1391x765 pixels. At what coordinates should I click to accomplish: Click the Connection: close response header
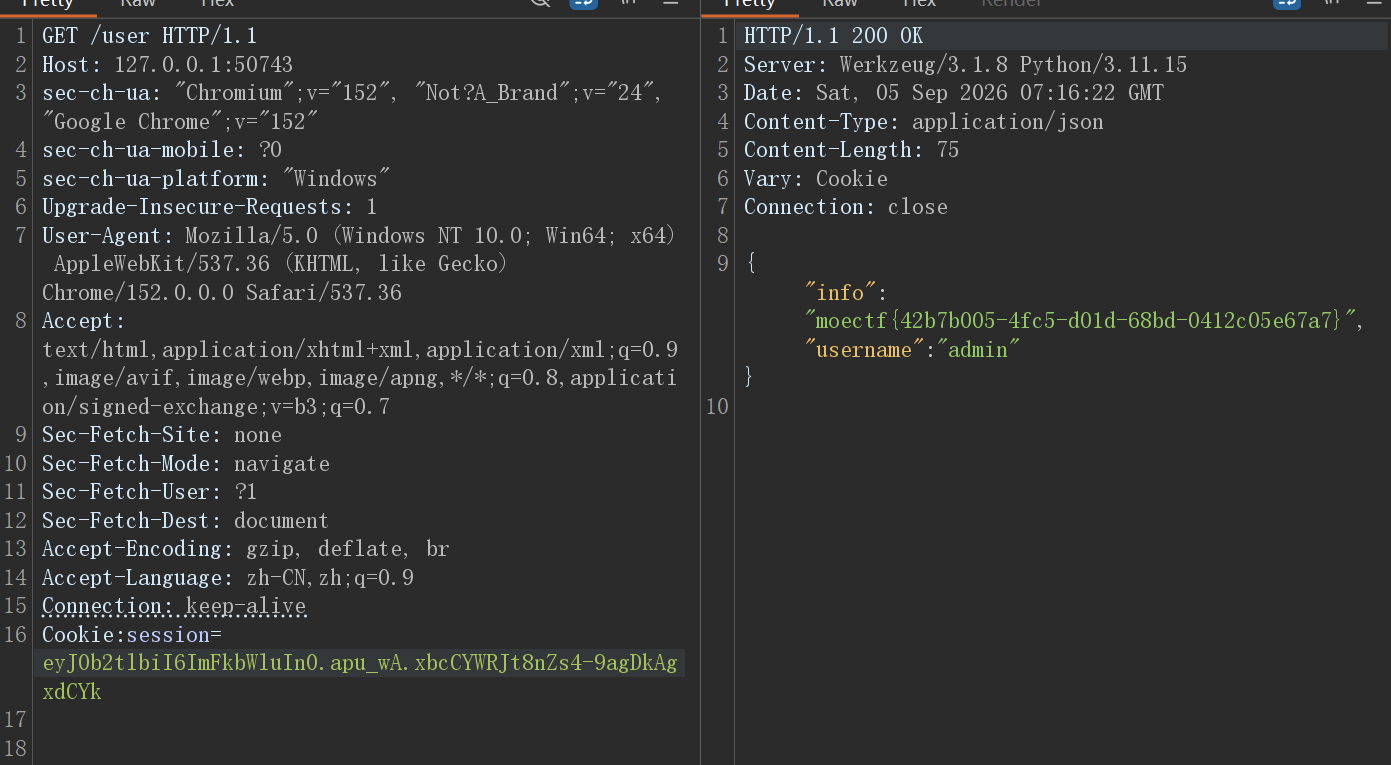pos(845,207)
